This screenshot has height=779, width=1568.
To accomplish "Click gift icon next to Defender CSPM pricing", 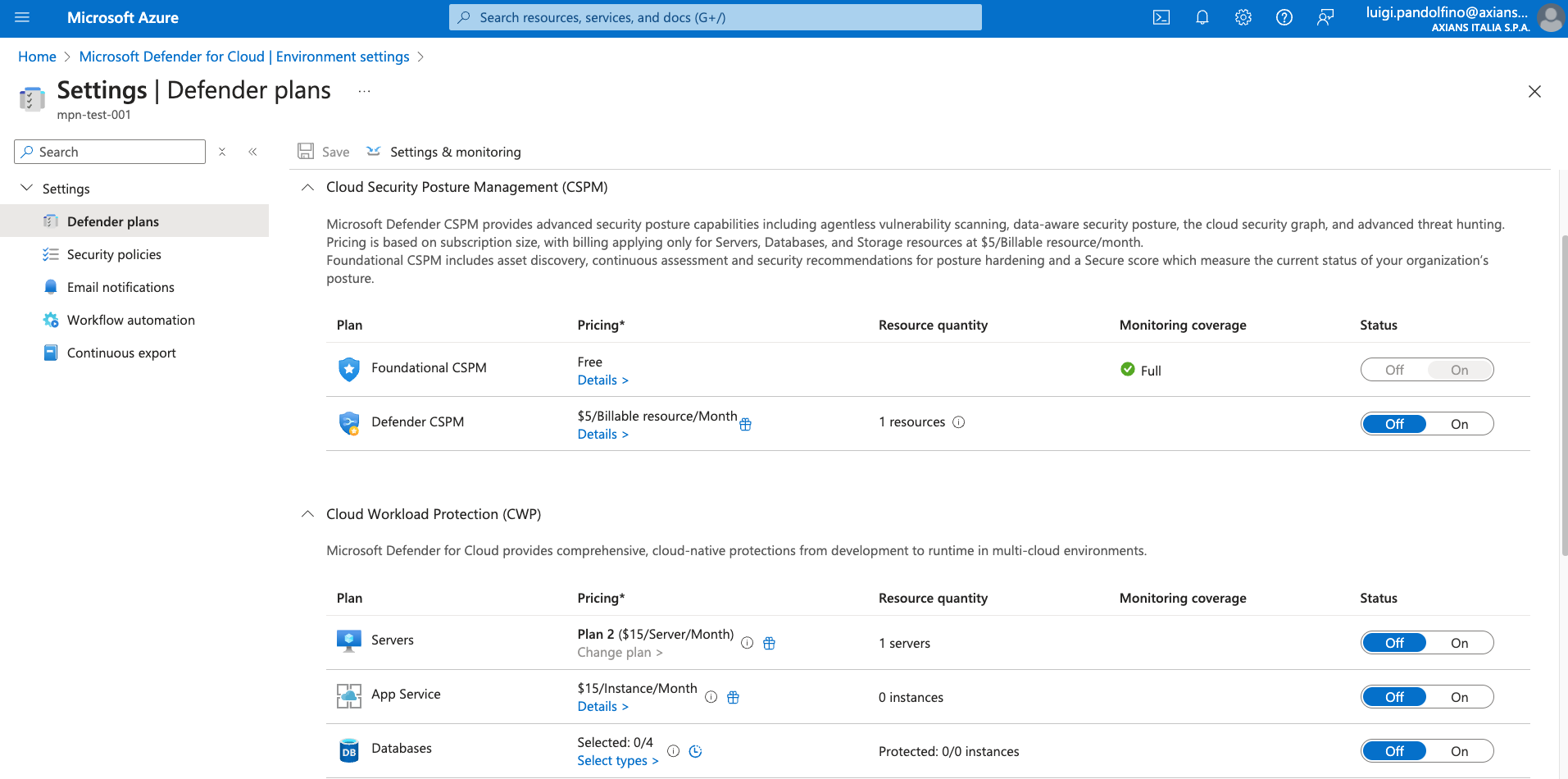I will (x=745, y=425).
